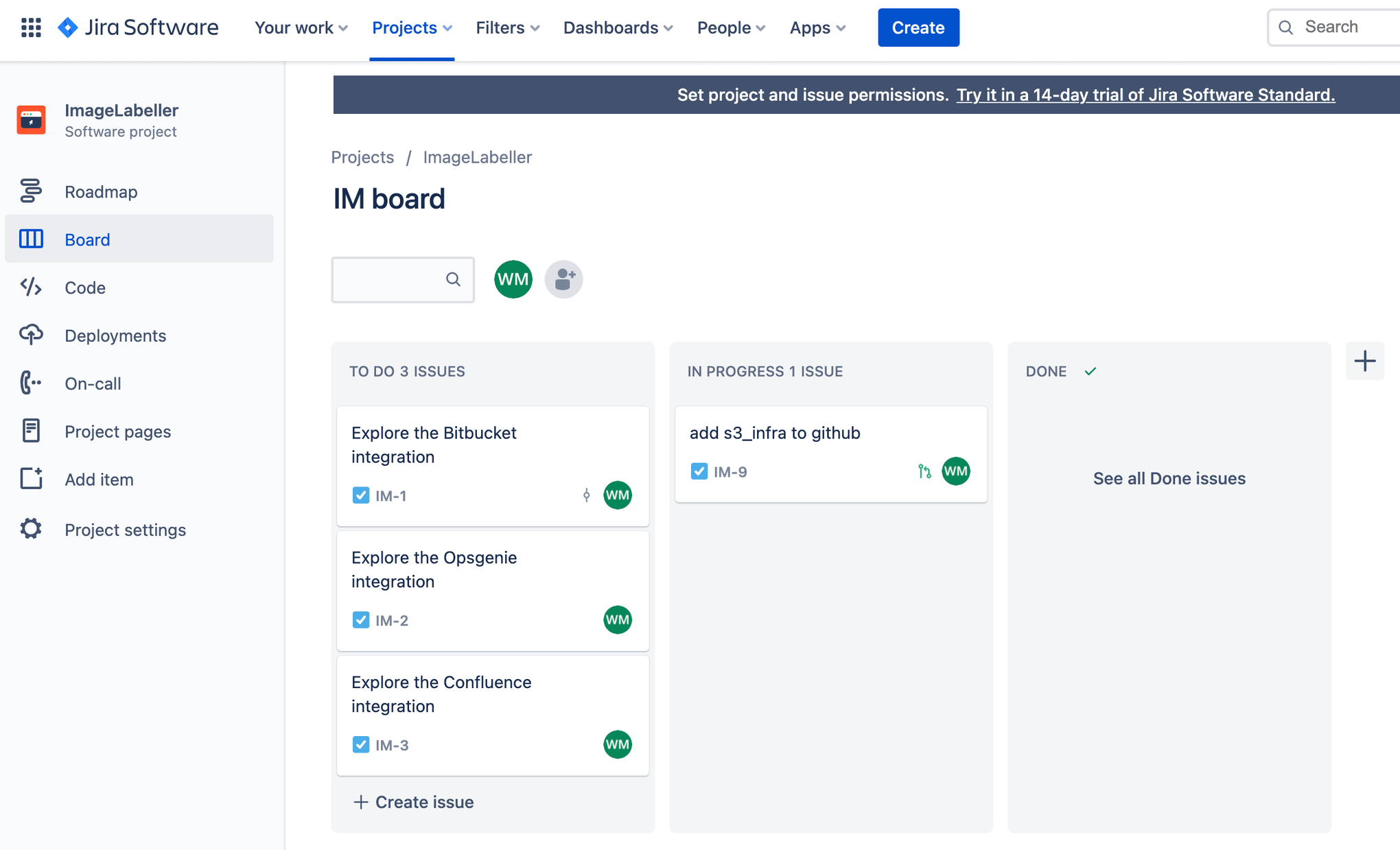This screenshot has height=850, width=1400.
Task: Click the Add item icon in sidebar
Action: [31, 479]
